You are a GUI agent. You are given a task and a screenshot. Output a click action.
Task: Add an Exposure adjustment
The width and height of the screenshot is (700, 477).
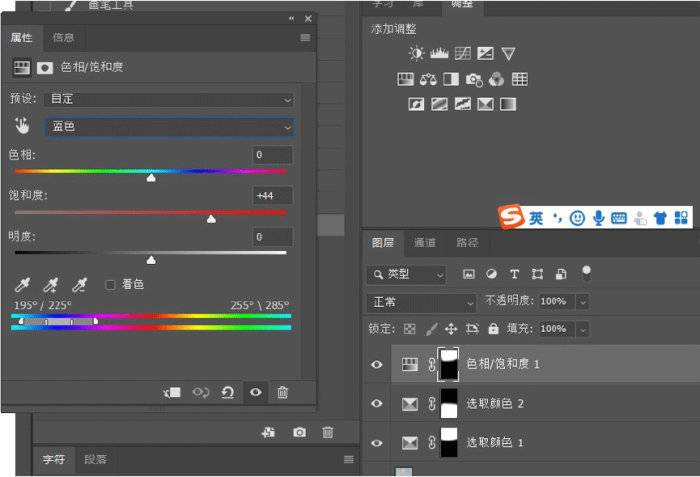(485, 54)
